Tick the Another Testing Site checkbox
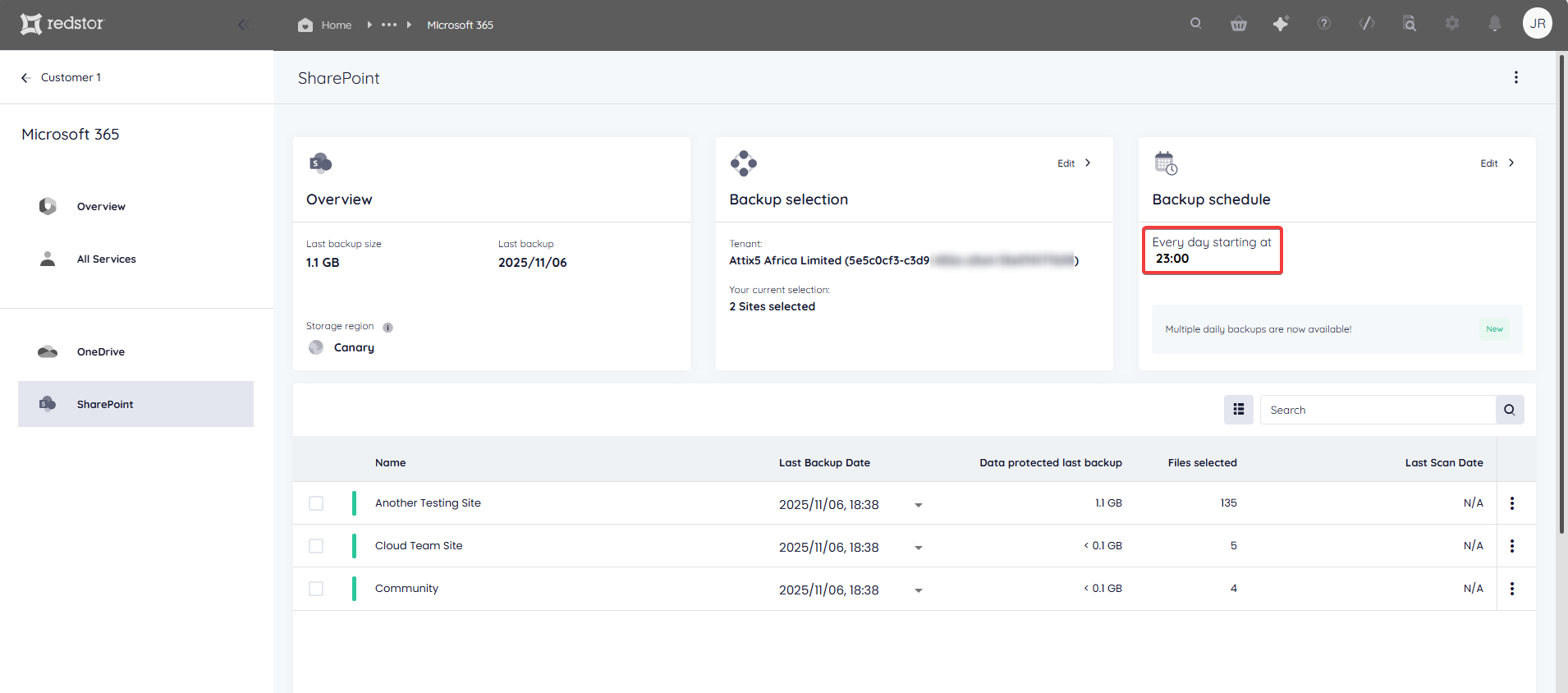This screenshot has height=693, width=1568. tap(316, 503)
